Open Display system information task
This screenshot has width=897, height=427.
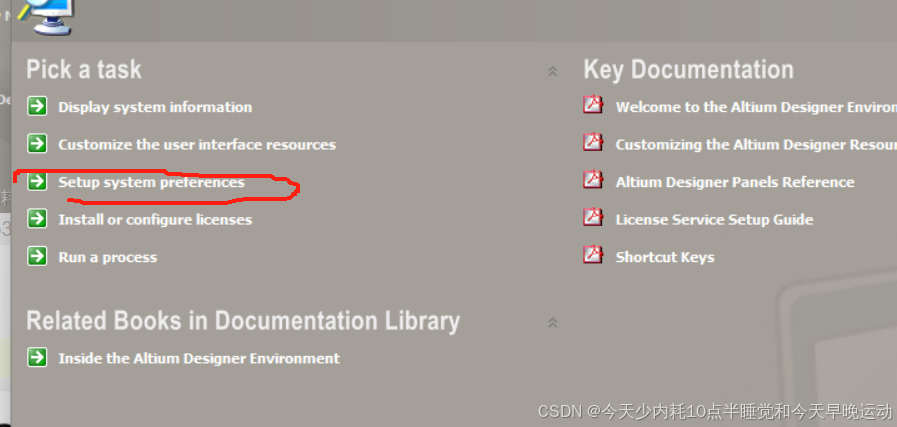[x=155, y=107]
